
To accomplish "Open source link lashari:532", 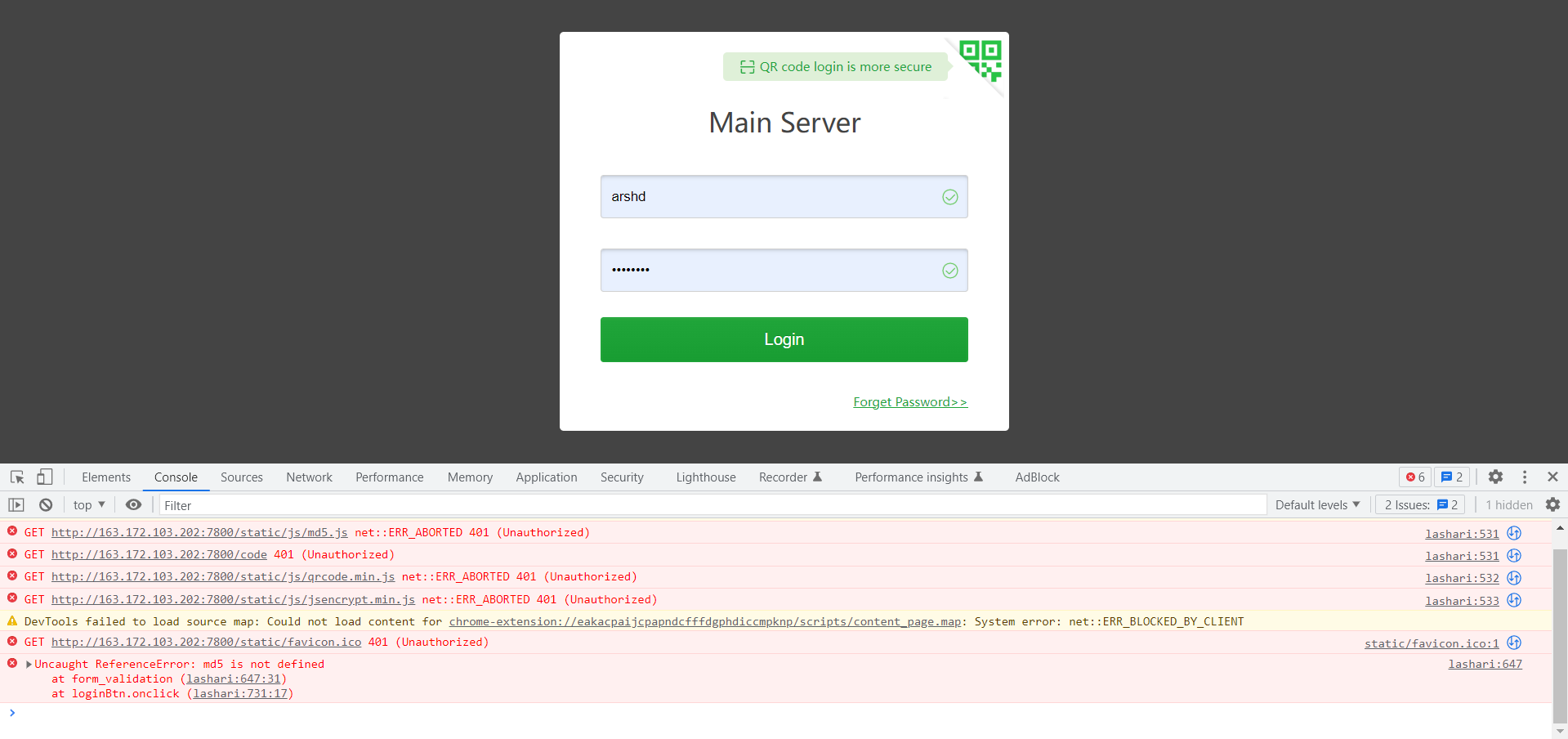I will [x=1462, y=579].
